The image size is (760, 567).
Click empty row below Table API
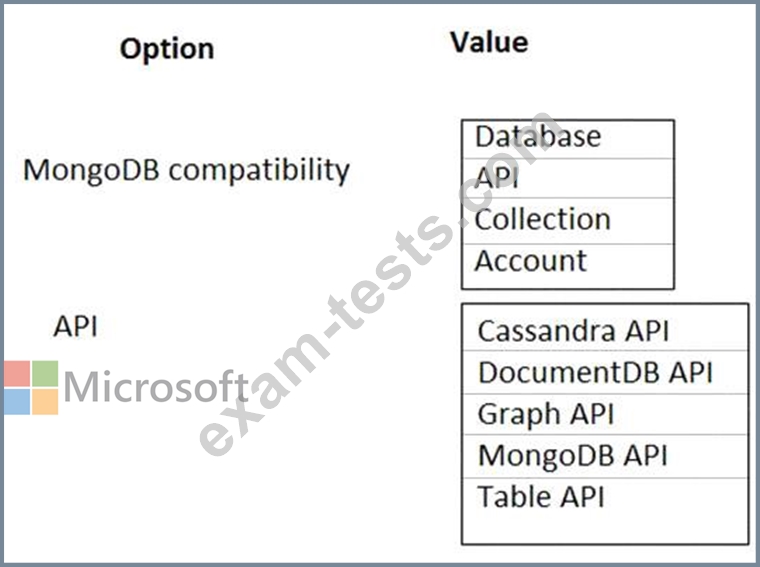[605, 529]
